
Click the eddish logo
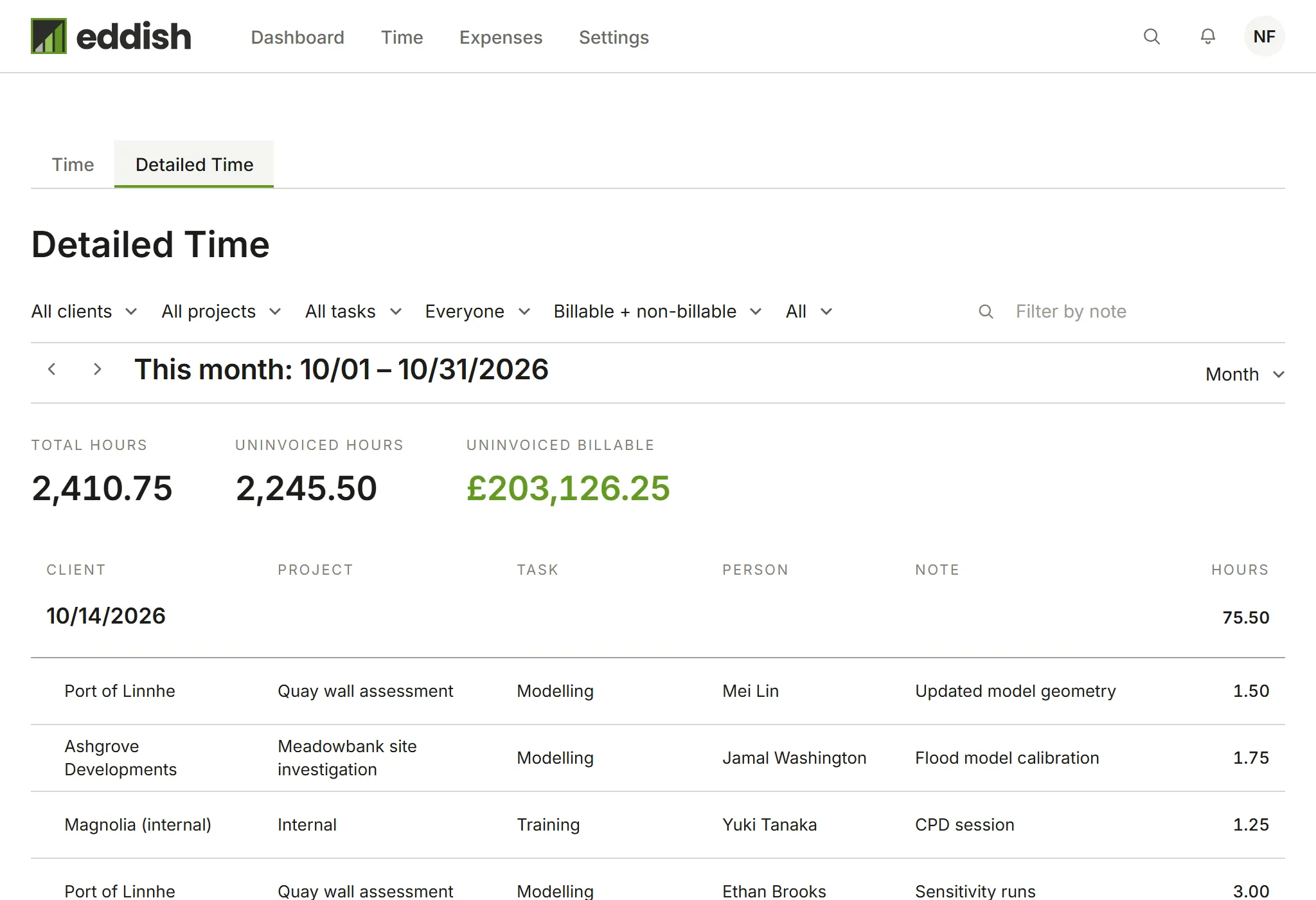(111, 36)
